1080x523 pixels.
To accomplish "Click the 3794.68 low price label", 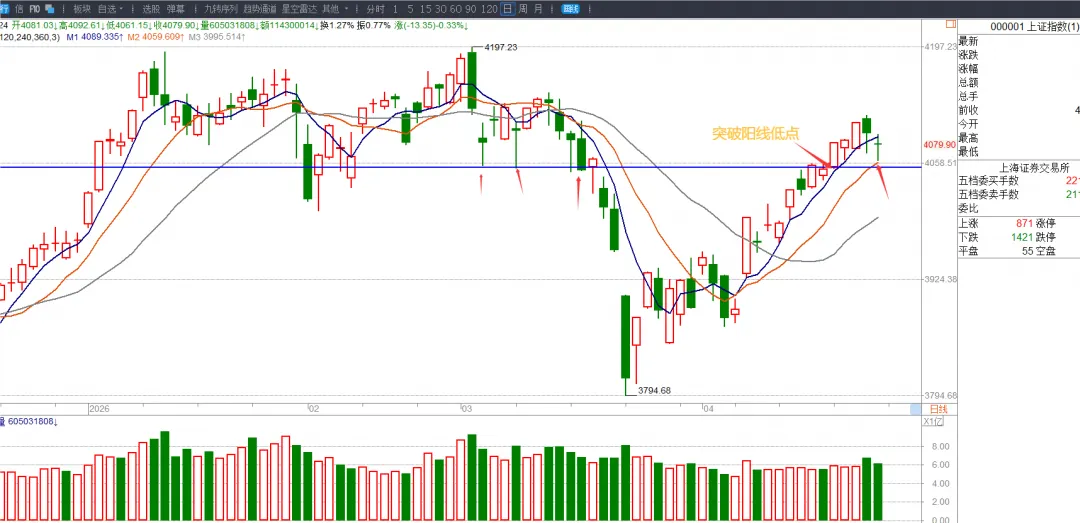I will click(654, 390).
